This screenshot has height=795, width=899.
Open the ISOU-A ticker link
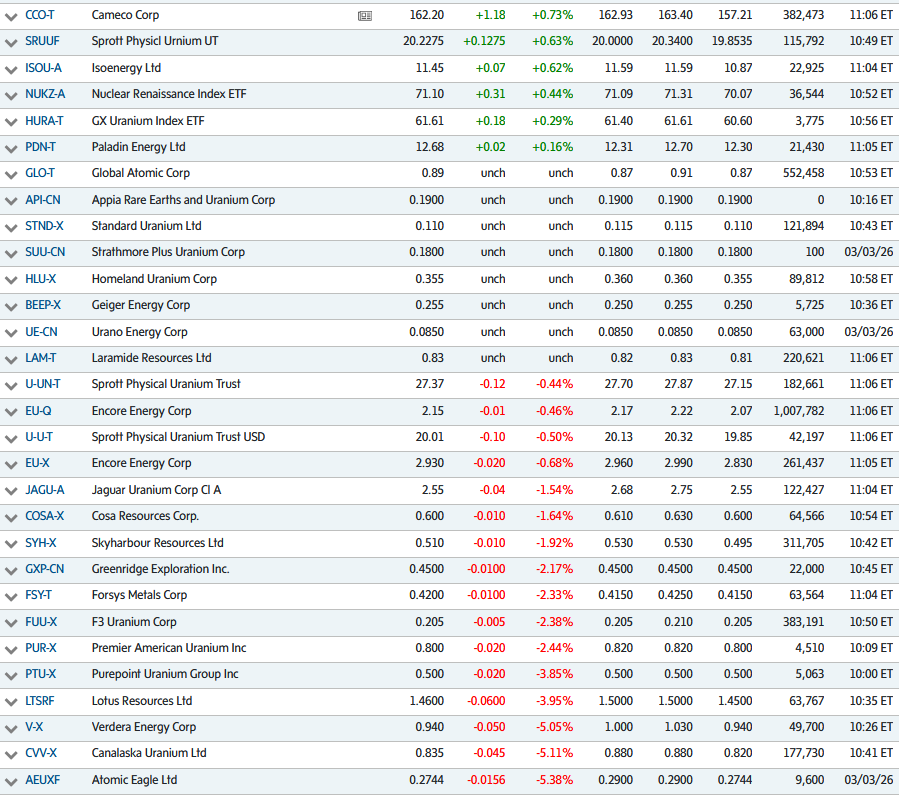pos(43,68)
